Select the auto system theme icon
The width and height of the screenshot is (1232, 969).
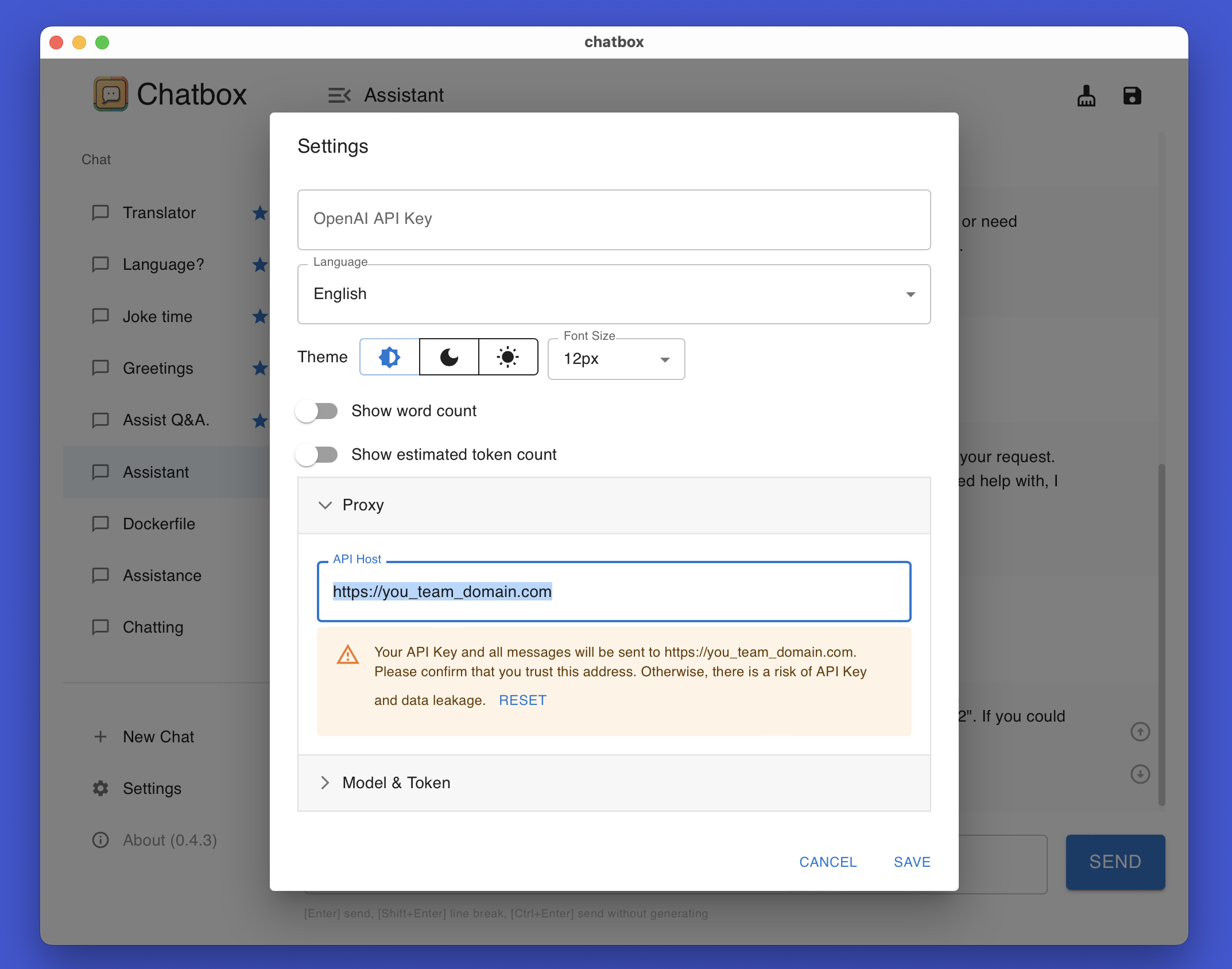[389, 357]
